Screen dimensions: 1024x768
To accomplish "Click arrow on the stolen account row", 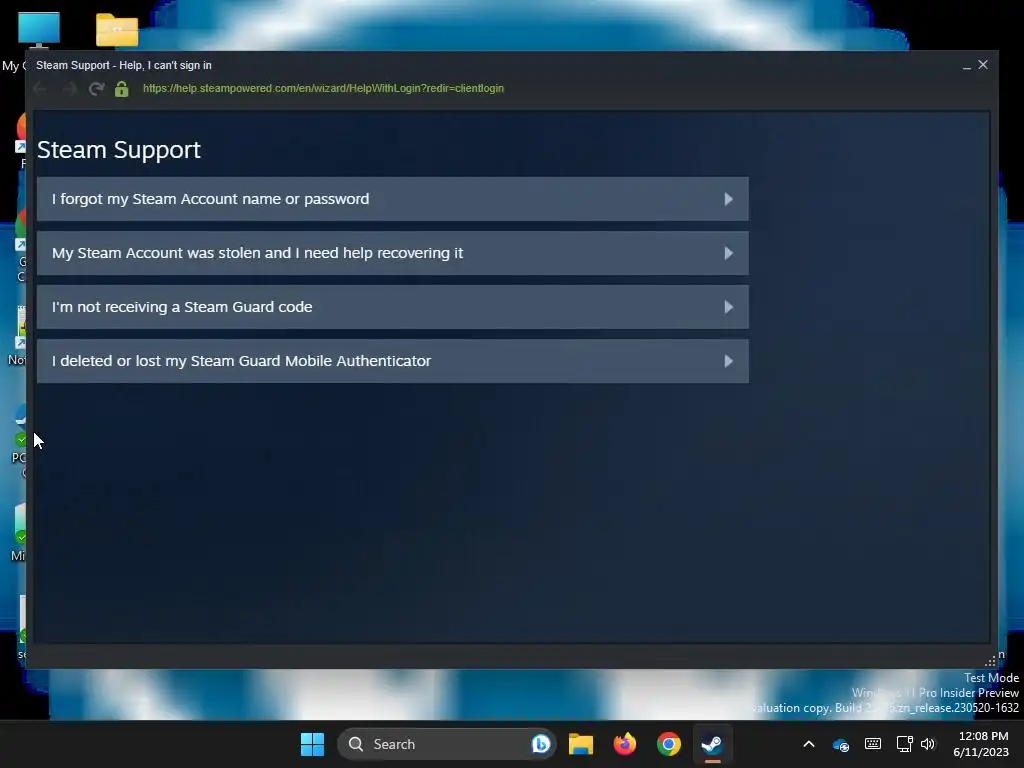I will [728, 253].
